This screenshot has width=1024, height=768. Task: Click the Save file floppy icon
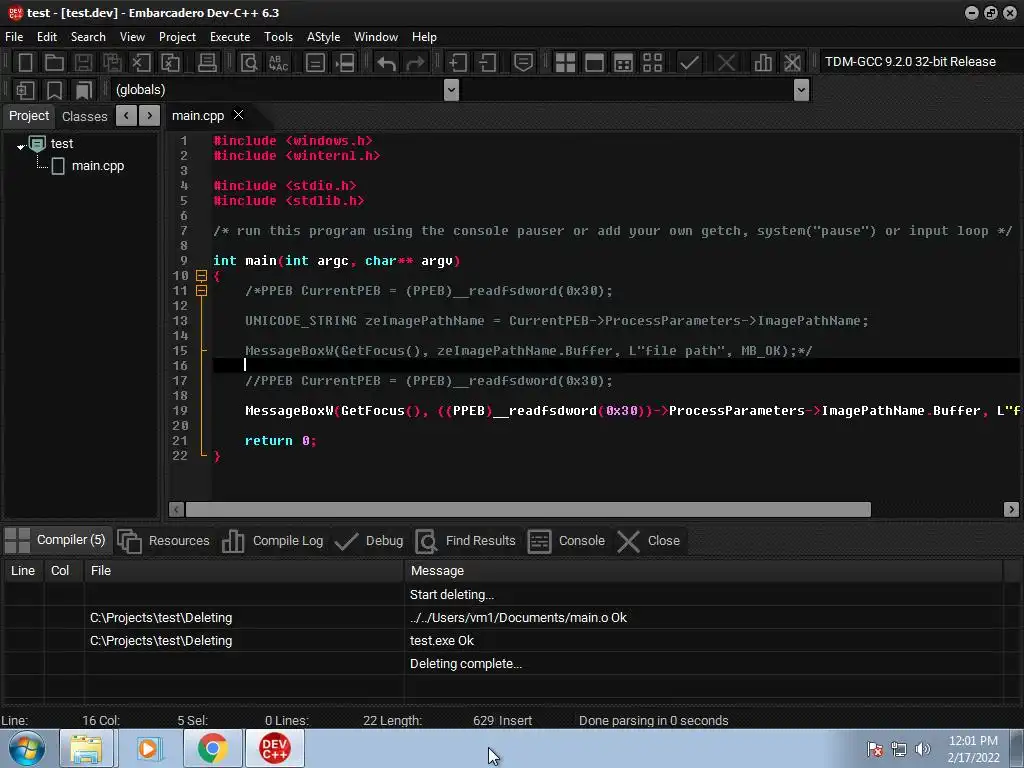tap(83, 63)
